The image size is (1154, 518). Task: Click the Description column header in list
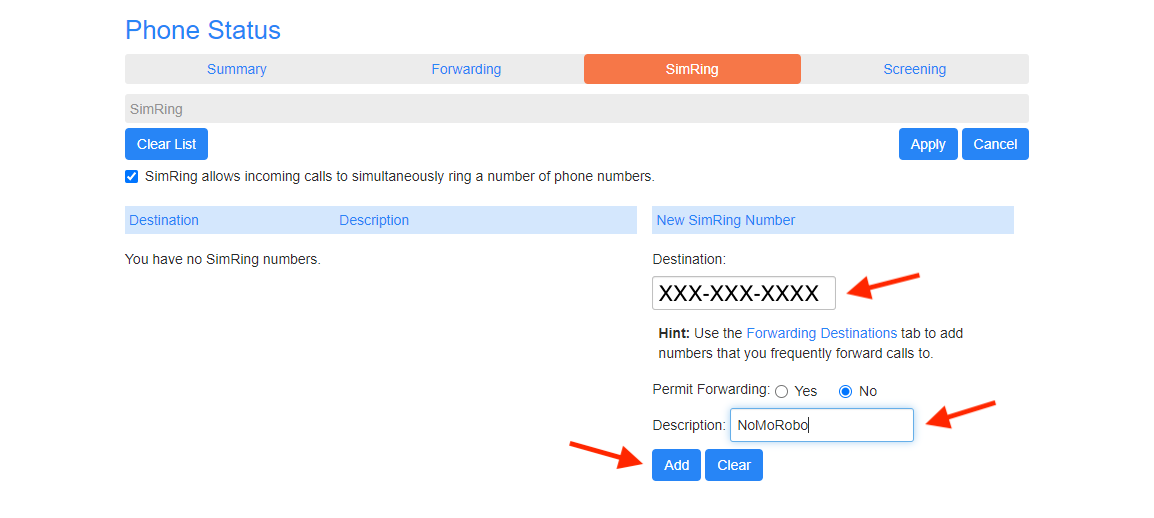[374, 220]
